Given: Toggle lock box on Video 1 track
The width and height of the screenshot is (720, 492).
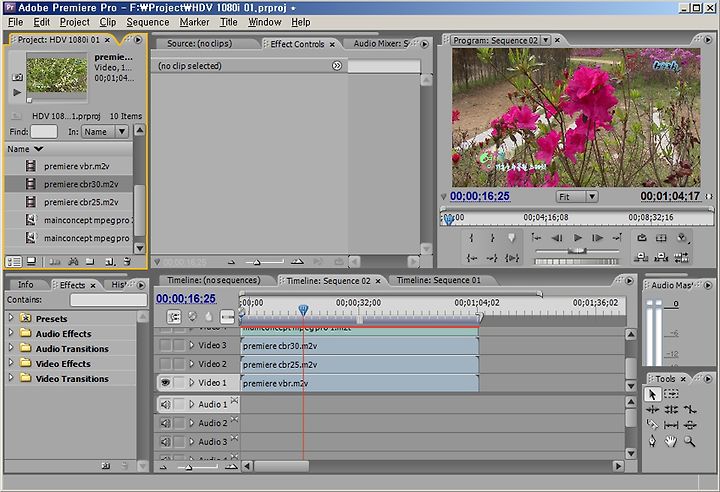Looking at the screenshot, I should pos(179,382).
